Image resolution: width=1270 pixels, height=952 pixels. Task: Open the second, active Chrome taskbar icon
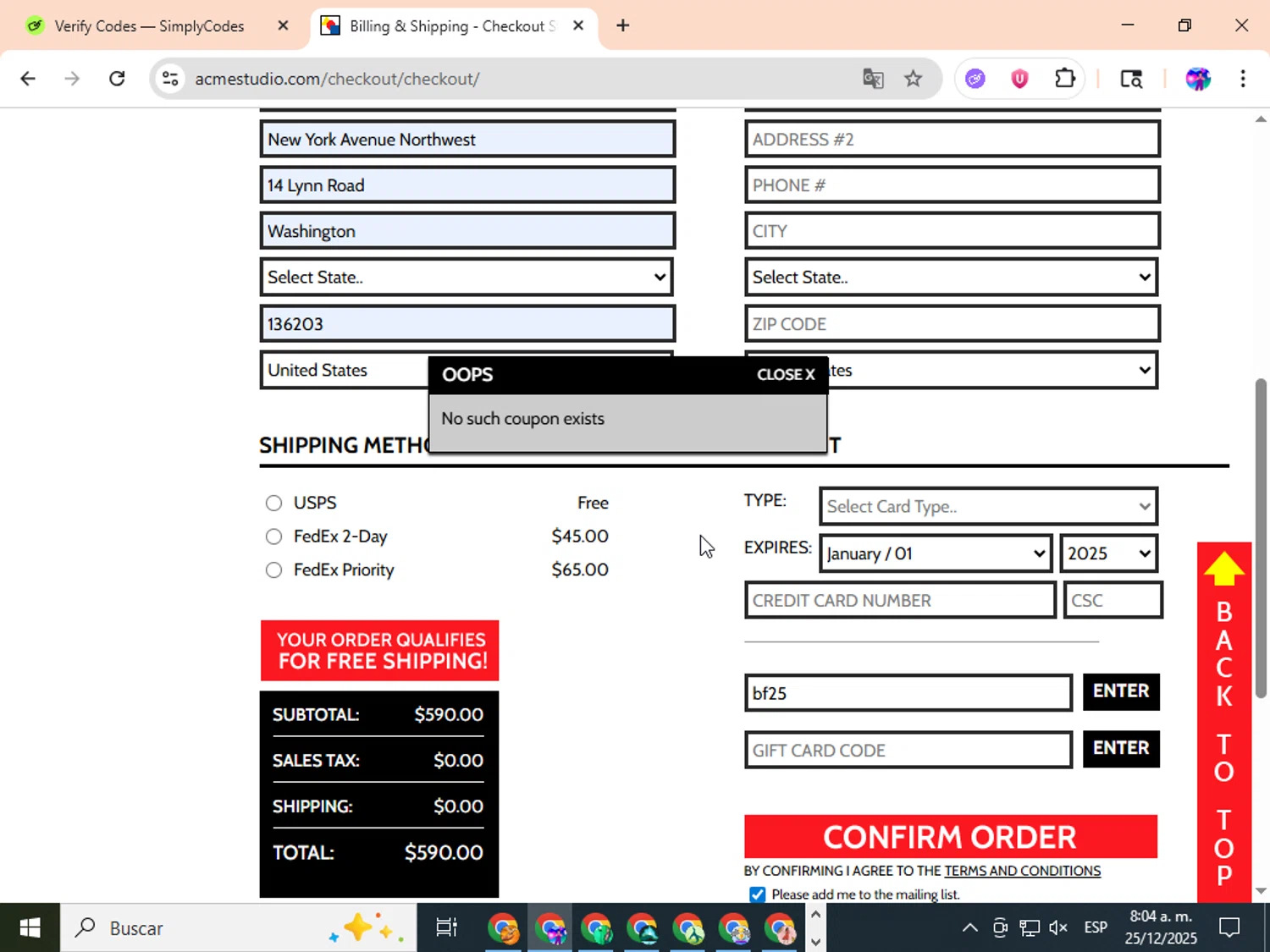[x=550, y=928]
